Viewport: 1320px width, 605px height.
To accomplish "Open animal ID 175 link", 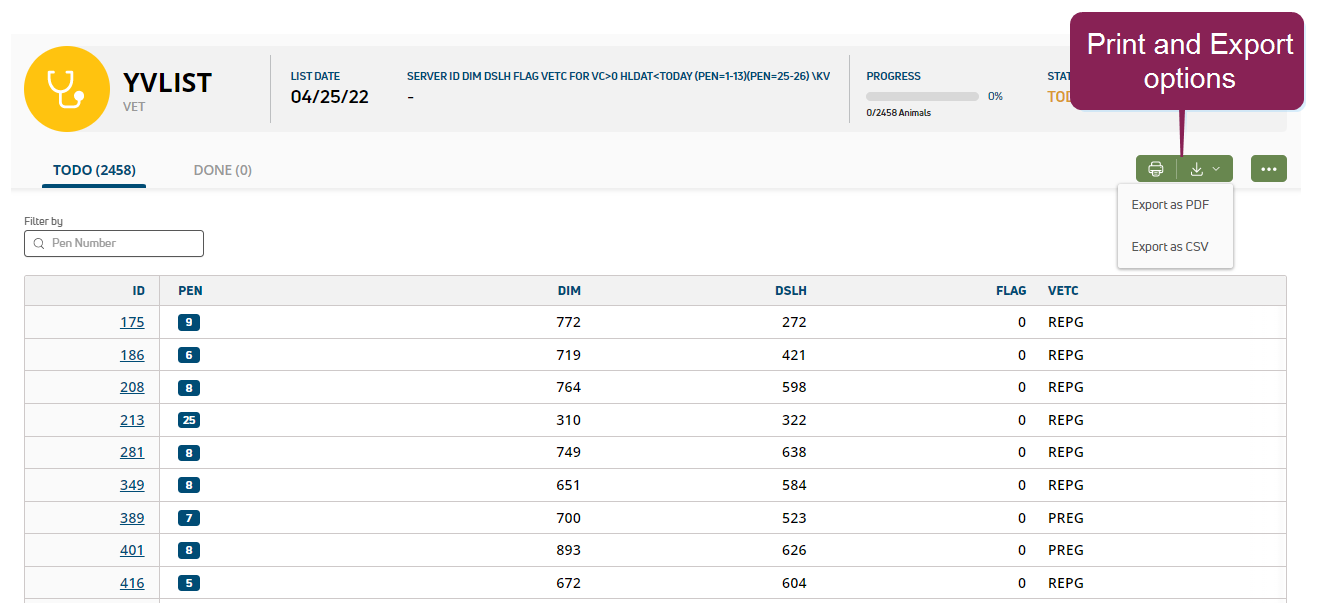I will [x=132, y=322].
